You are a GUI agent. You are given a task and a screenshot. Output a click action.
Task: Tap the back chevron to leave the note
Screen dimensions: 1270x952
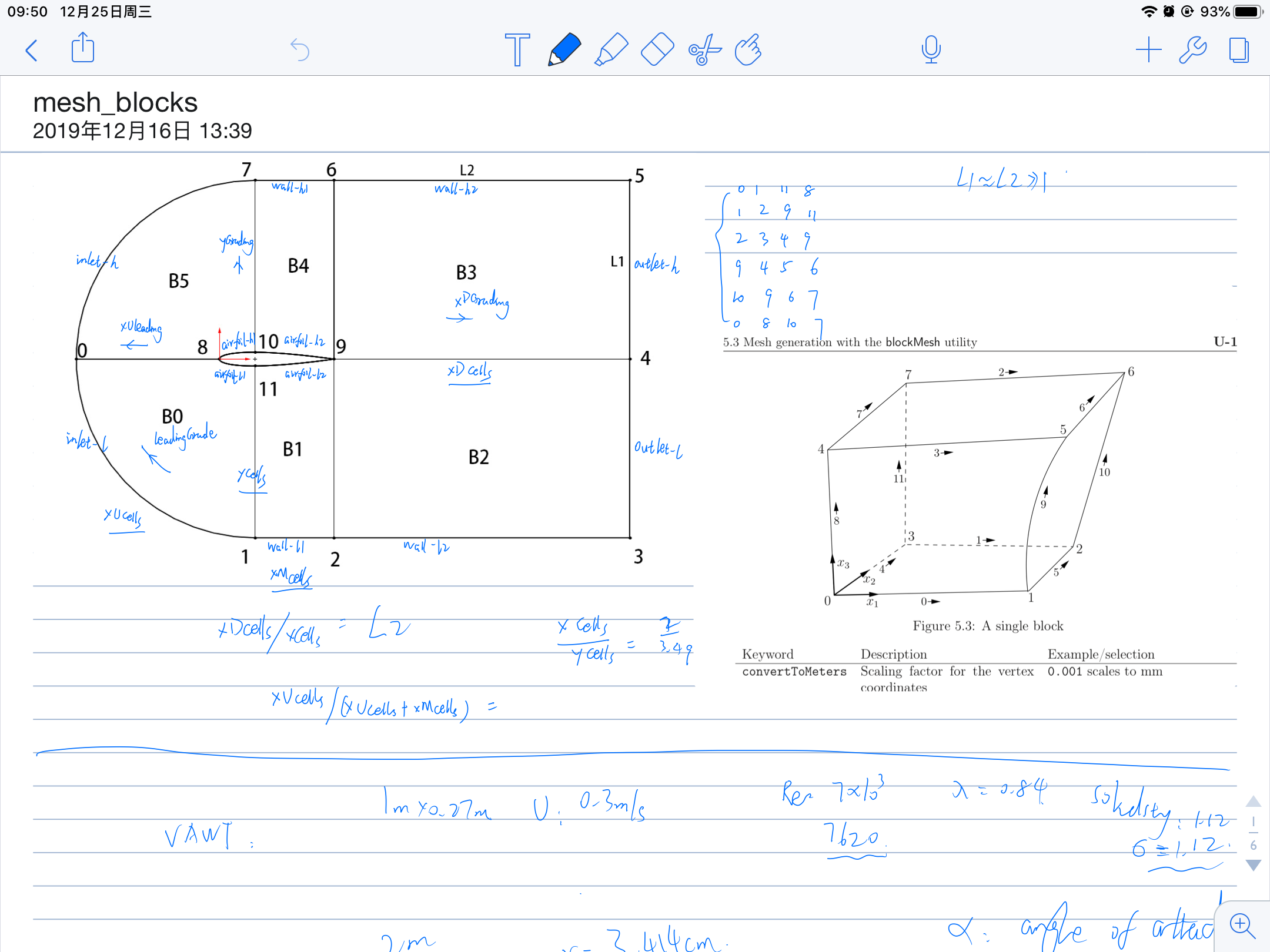coord(32,50)
